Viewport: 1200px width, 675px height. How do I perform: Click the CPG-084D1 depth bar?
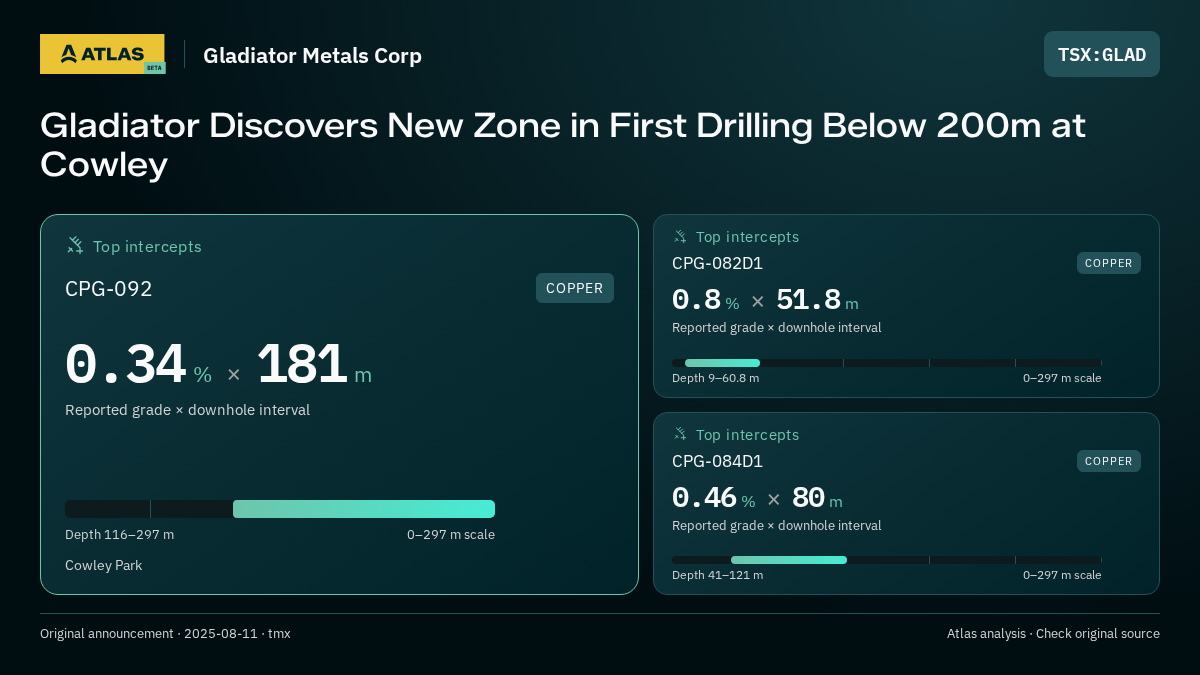tap(887, 560)
